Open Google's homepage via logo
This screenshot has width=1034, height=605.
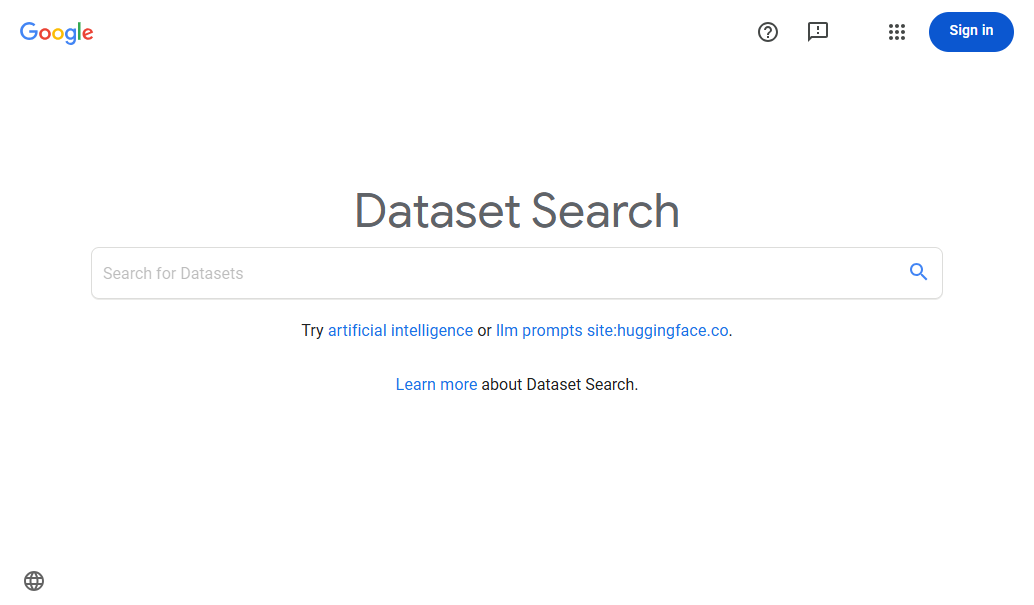tap(56, 33)
